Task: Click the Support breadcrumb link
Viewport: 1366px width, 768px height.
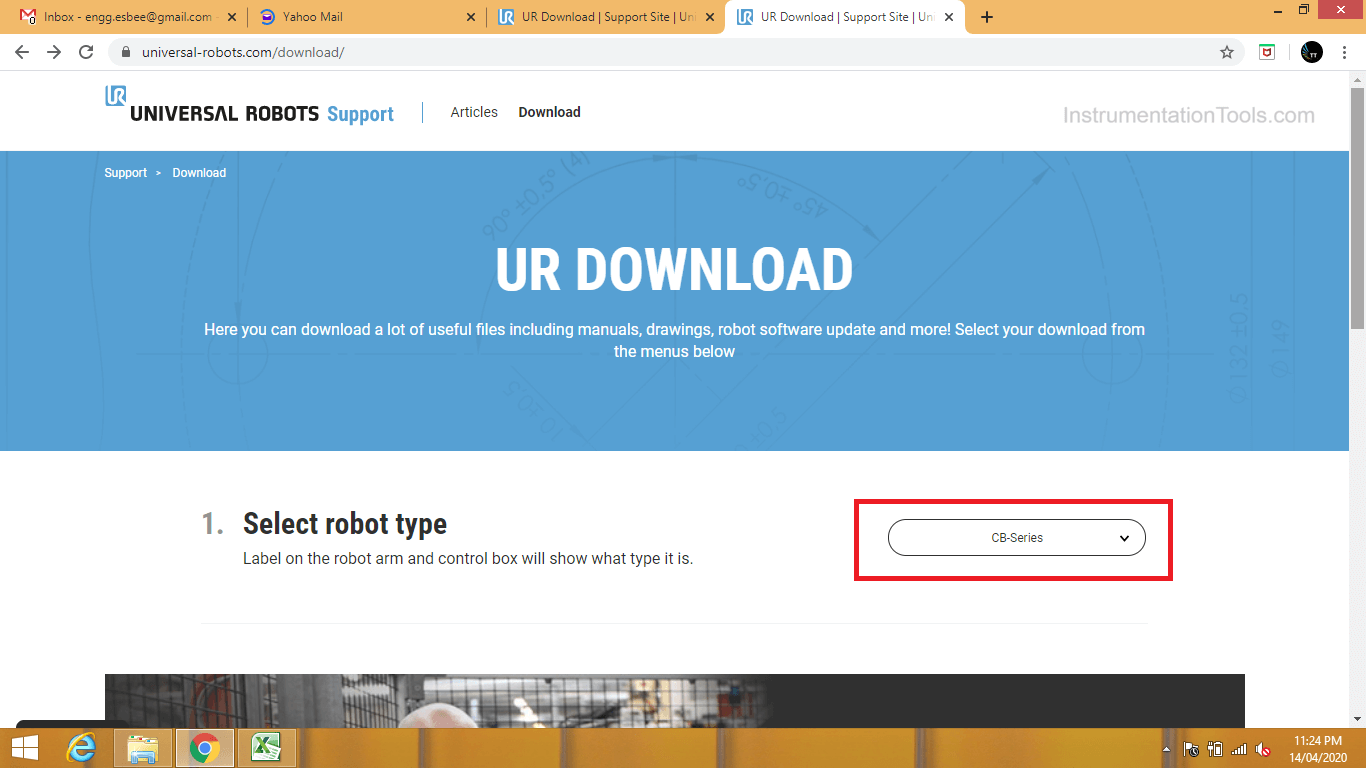Action: (x=126, y=173)
